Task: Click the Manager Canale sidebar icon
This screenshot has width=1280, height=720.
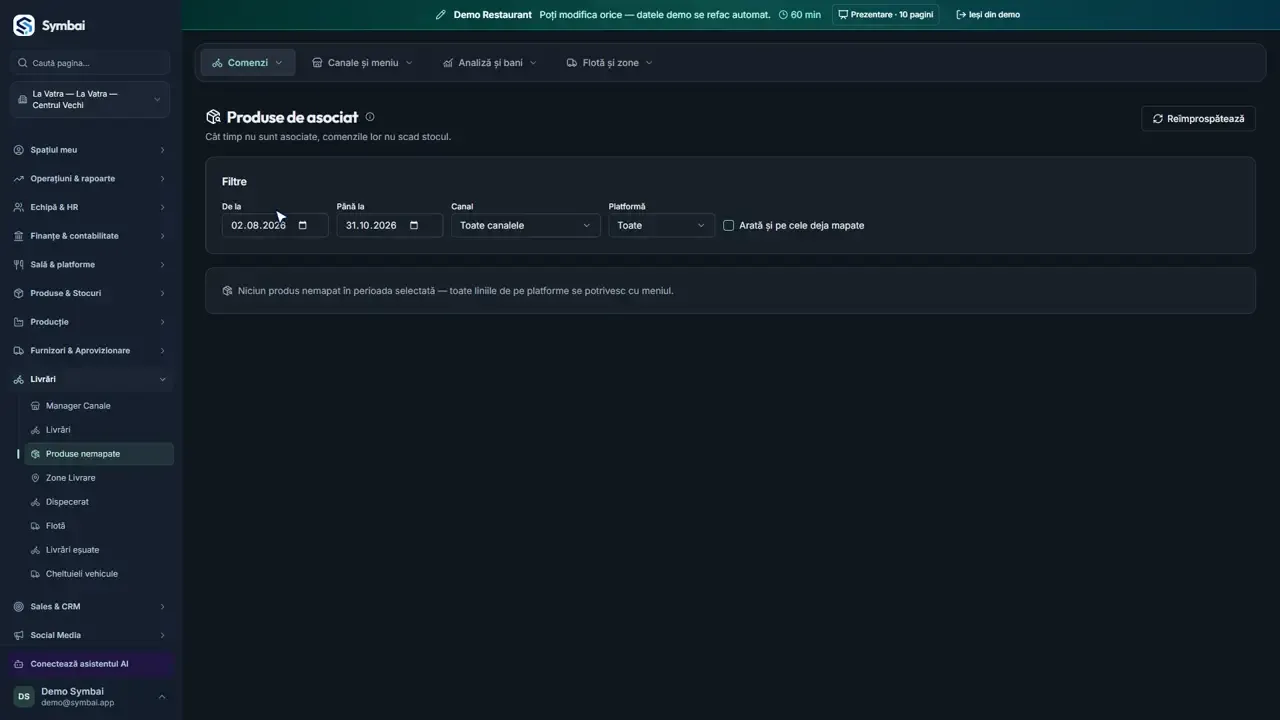Action: 36,406
